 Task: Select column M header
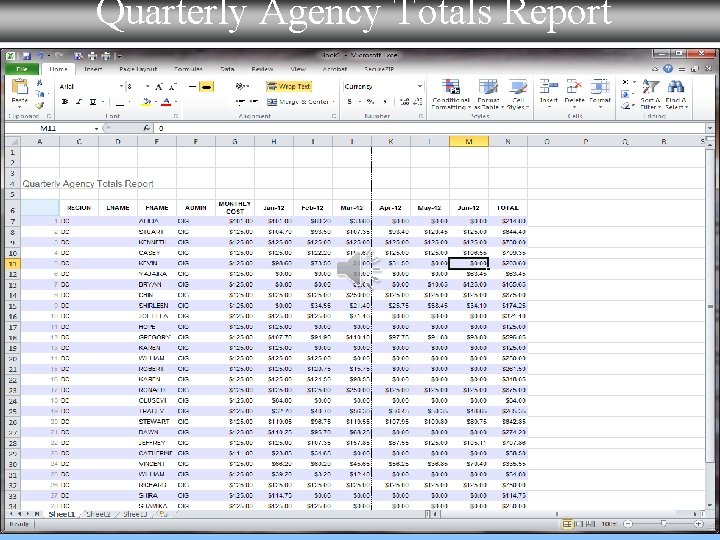coord(469,142)
